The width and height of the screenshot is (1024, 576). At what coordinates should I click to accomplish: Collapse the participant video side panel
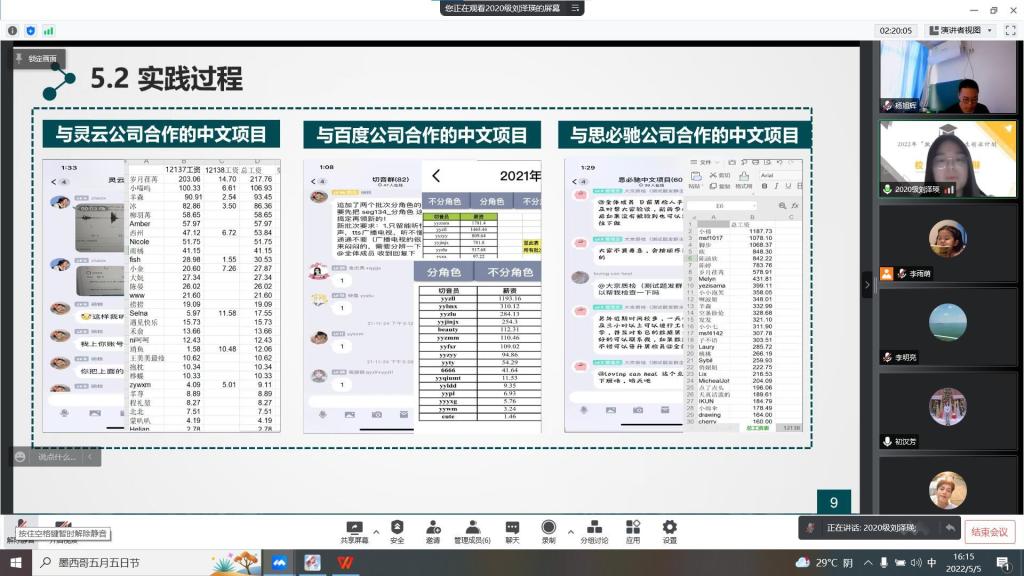click(867, 284)
